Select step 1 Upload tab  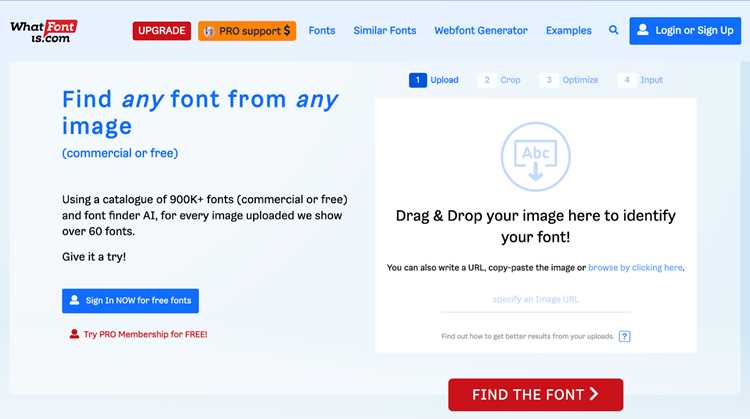[x=434, y=80]
